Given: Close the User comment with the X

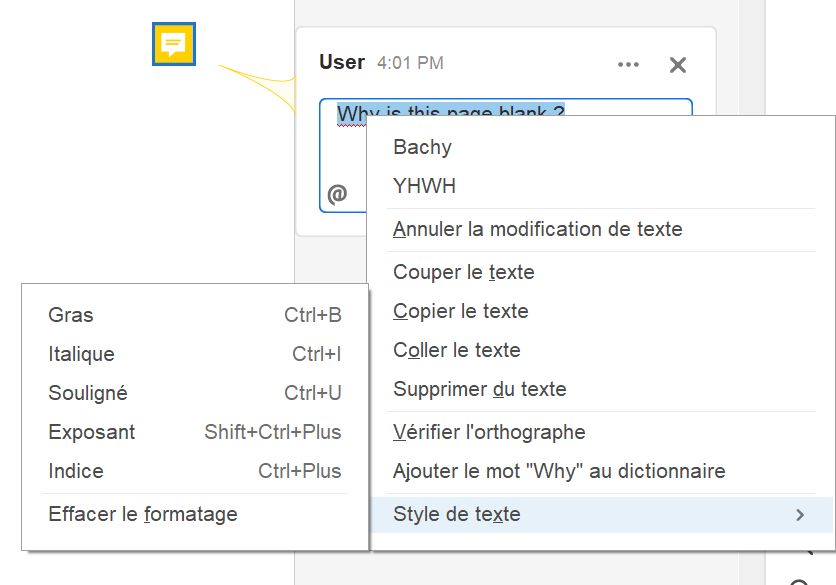Looking at the screenshot, I should click(x=677, y=64).
